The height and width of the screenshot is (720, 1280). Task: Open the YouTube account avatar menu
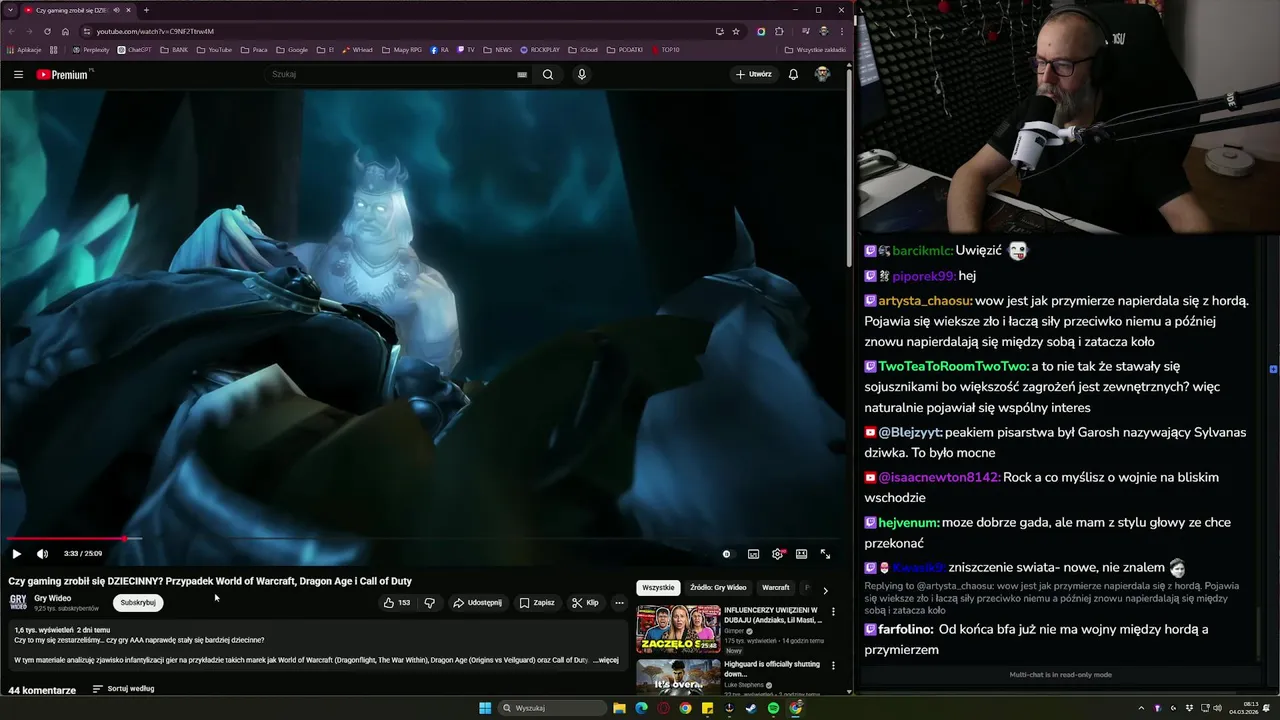coord(822,74)
